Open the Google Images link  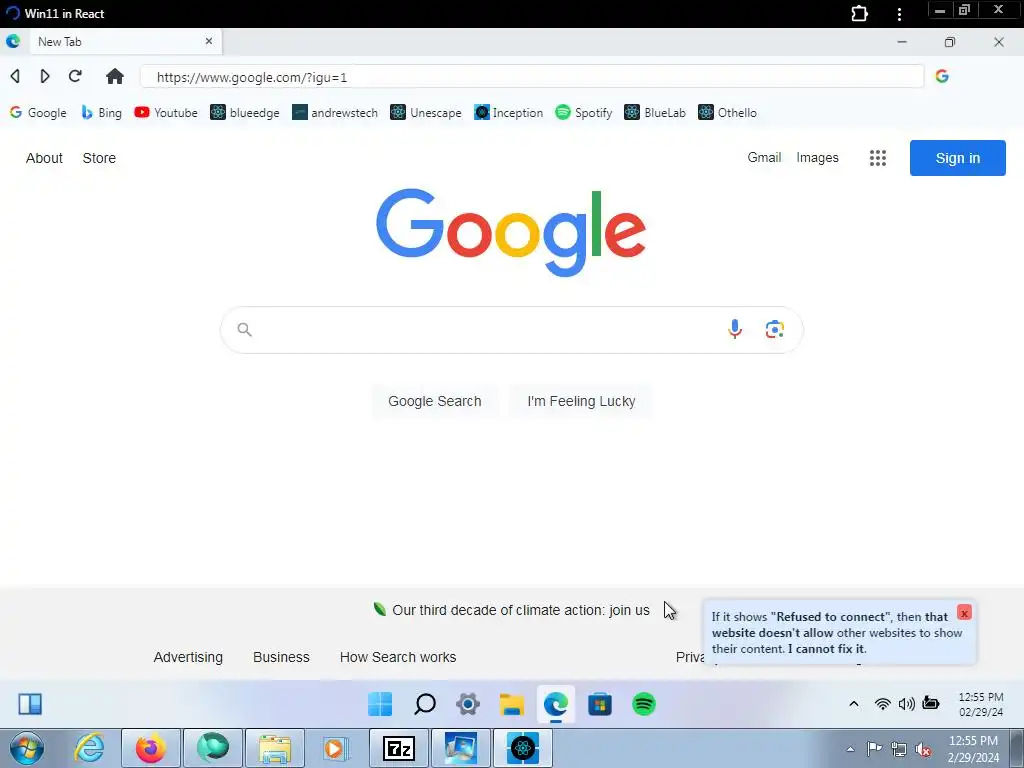(x=817, y=157)
